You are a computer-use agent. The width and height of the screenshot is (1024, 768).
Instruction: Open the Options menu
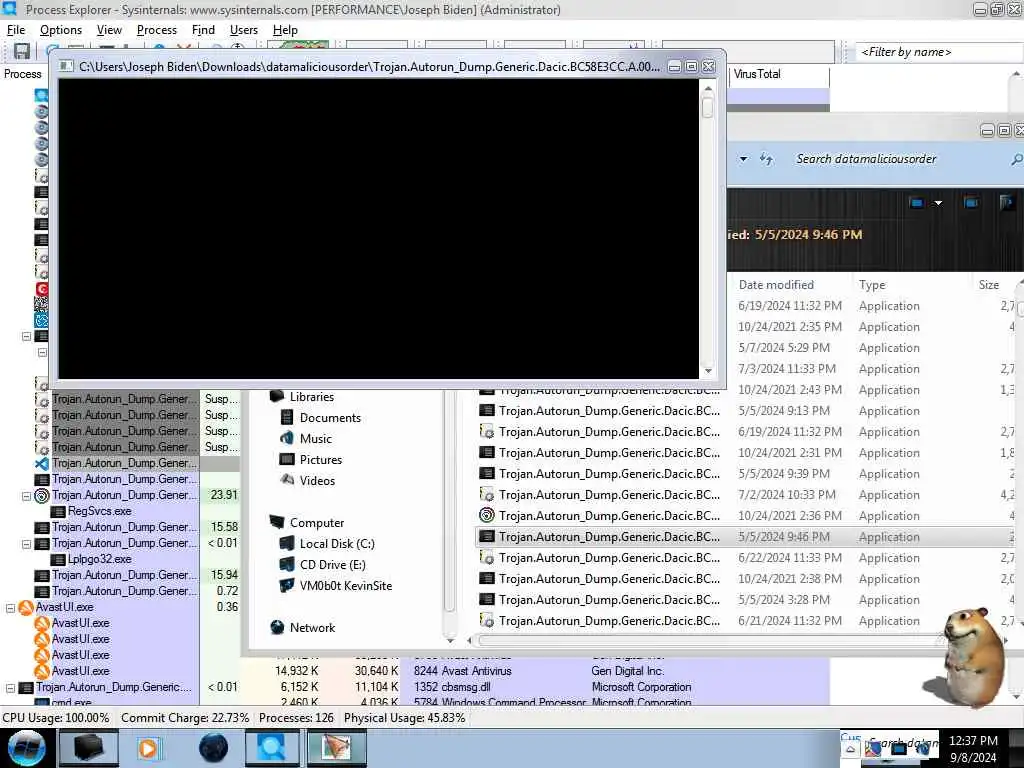click(x=61, y=30)
